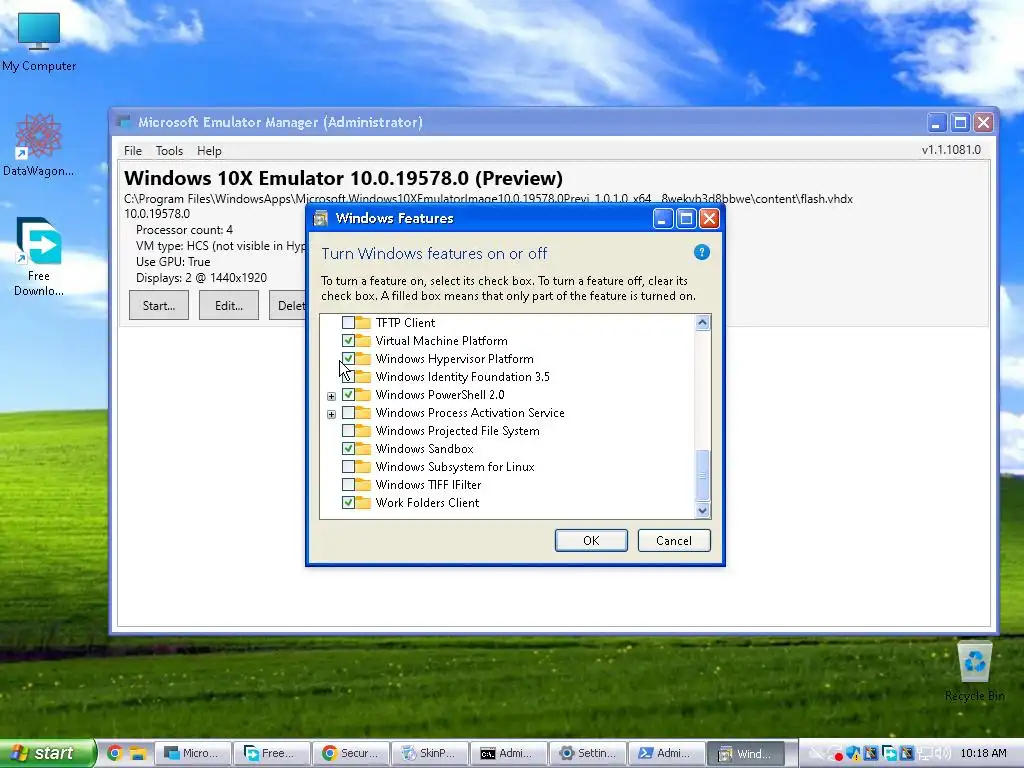The width and height of the screenshot is (1024, 768).
Task: Click the 'Processor count: 4' text
Action: (x=184, y=230)
